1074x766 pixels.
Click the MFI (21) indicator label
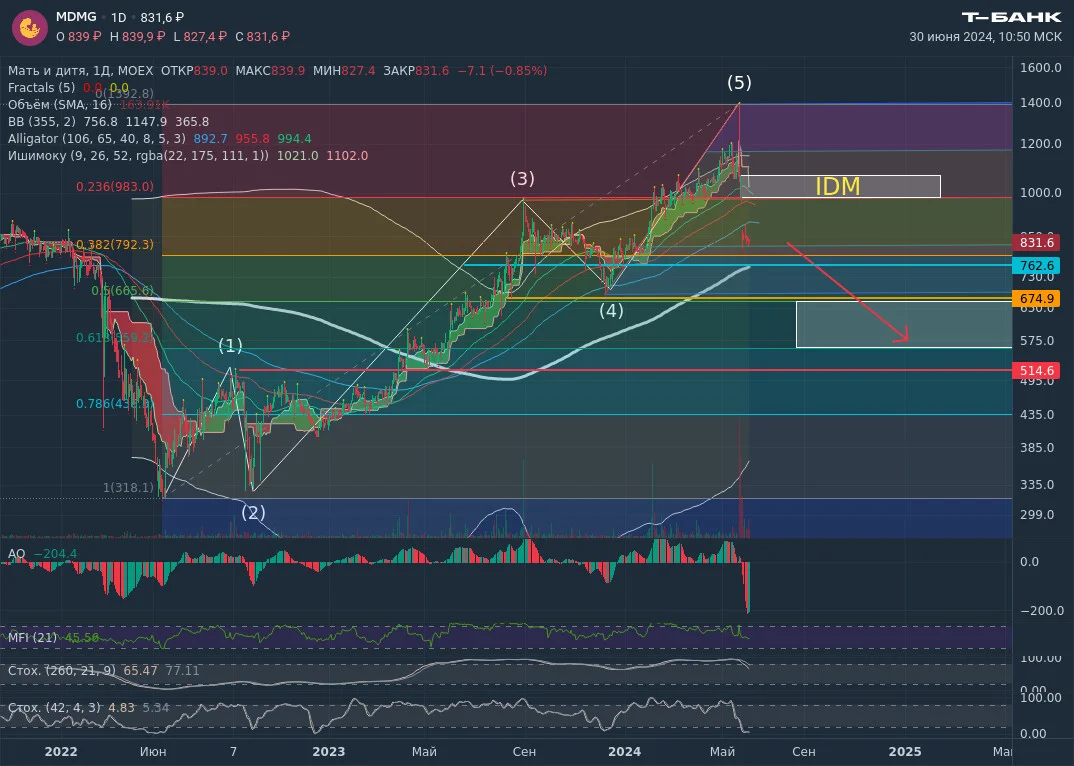(32, 638)
